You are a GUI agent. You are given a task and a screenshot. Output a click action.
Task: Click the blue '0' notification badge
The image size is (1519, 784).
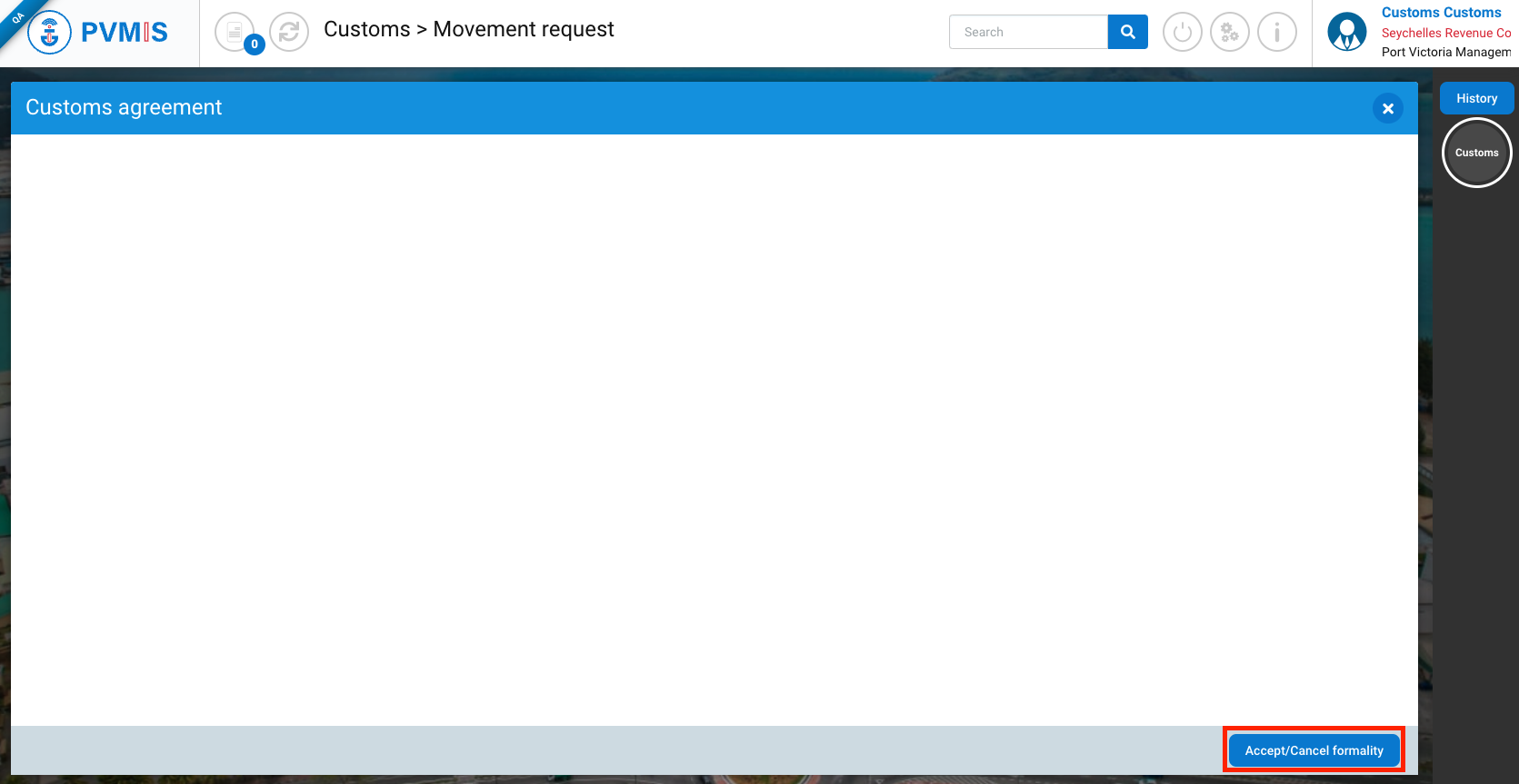pyautogui.click(x=255, y=44)
